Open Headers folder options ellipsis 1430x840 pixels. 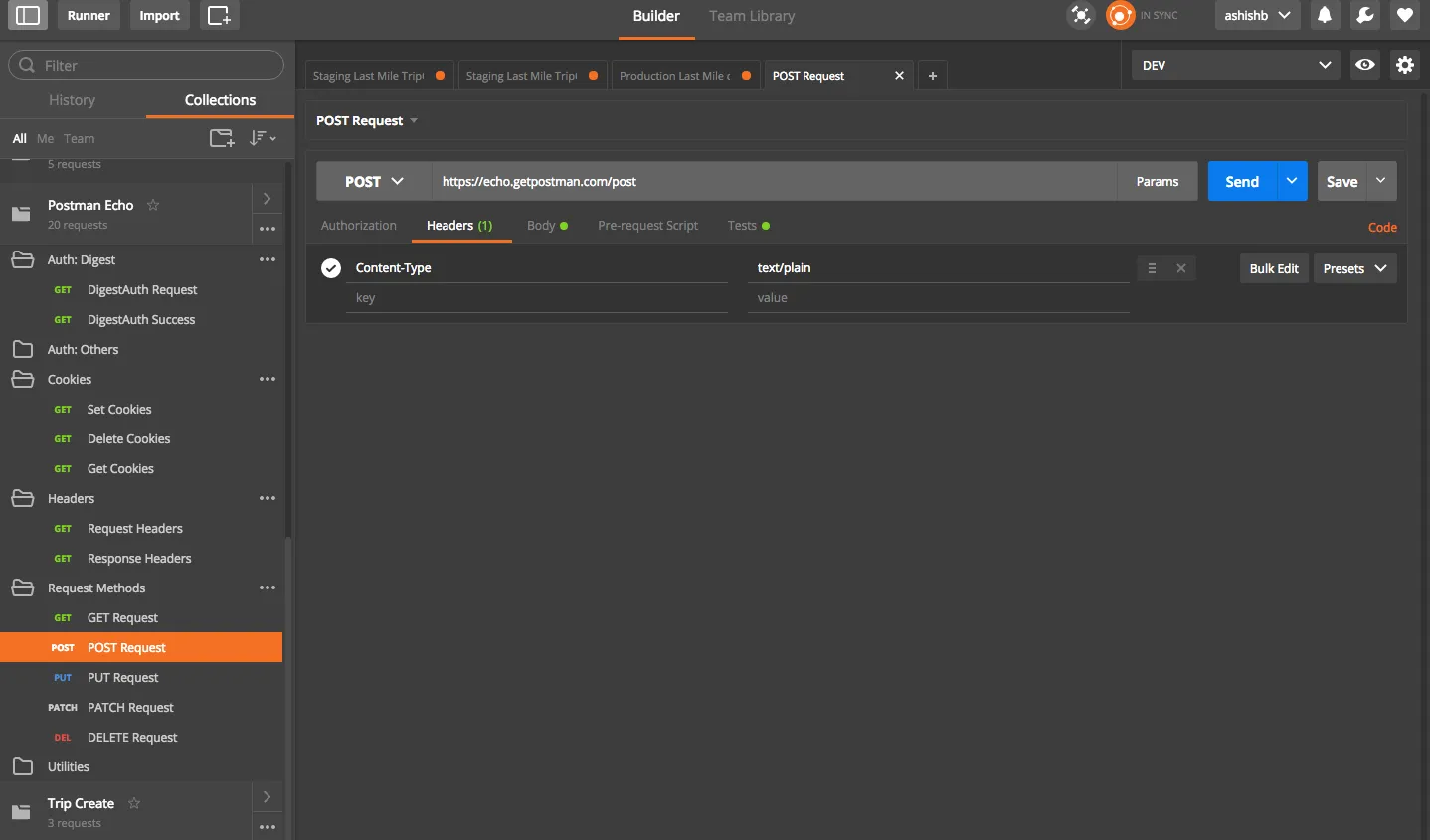point(268,498)
